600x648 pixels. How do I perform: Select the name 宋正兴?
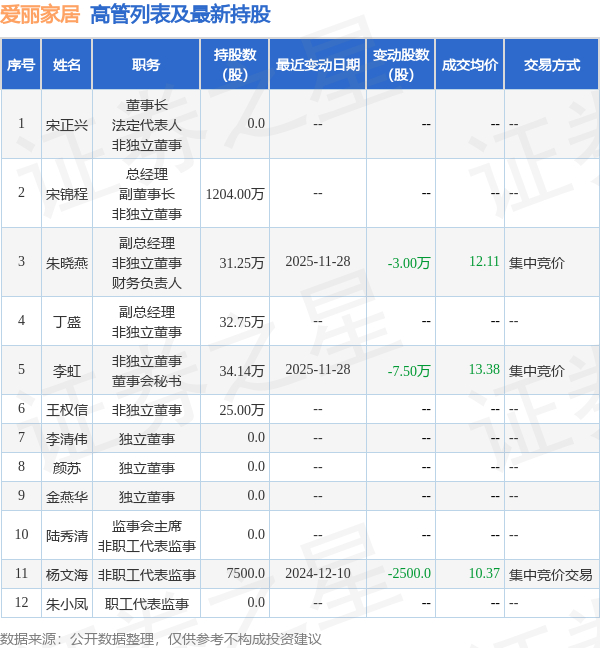coord(67,125)
